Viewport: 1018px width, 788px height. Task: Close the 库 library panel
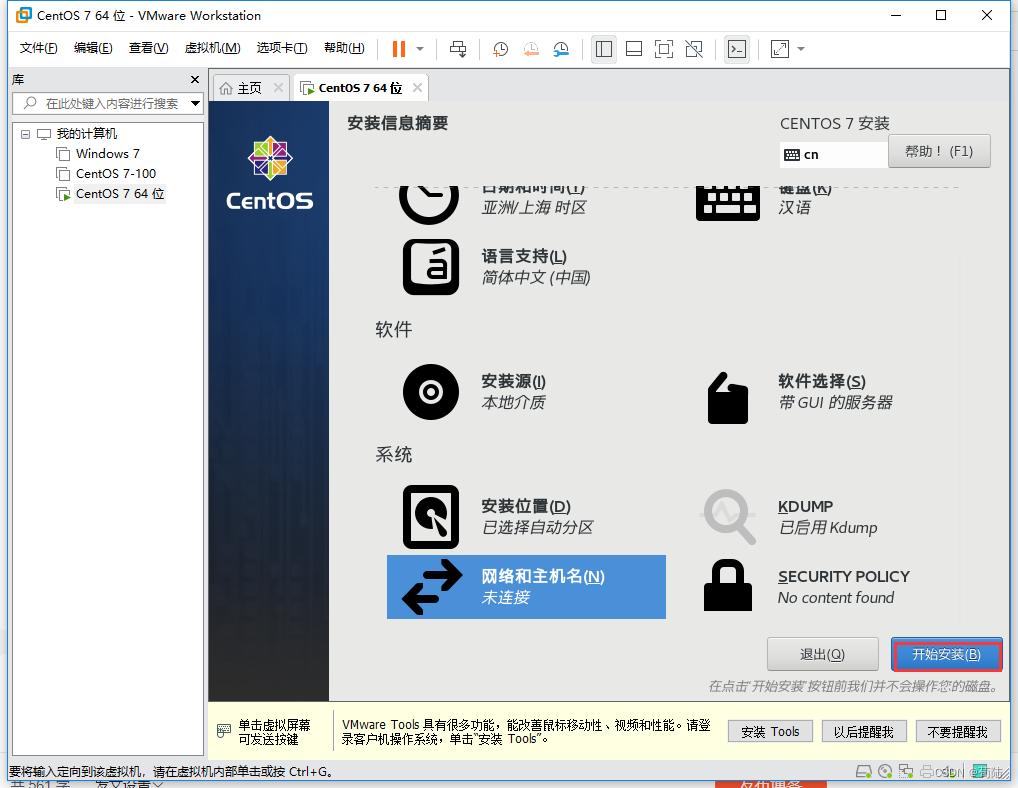click(194, 79)
